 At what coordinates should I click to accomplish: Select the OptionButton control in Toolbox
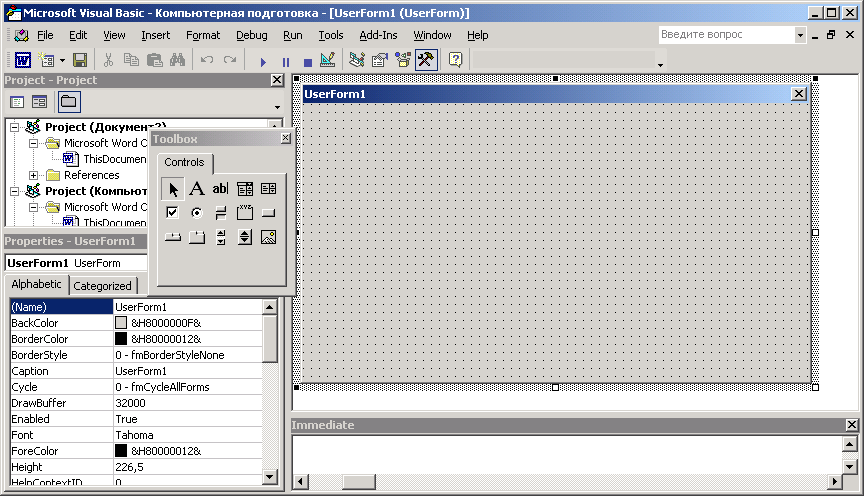pyautogui.click(x=197, y=213)
